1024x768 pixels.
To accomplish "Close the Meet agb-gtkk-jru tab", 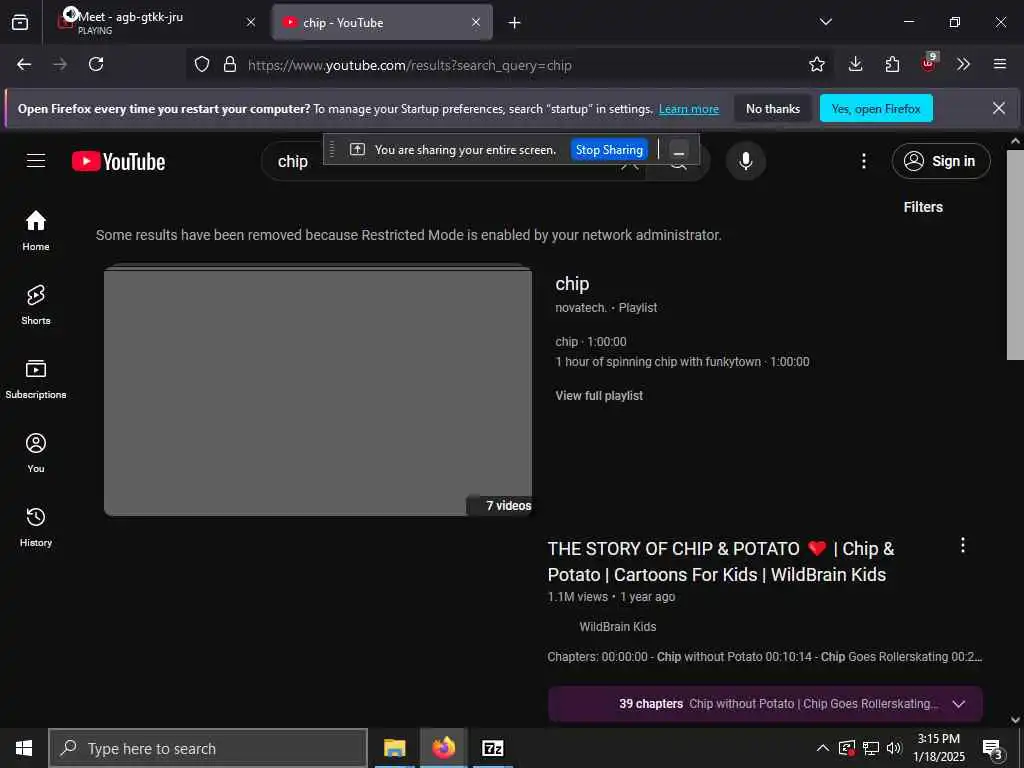I will 251,22.
